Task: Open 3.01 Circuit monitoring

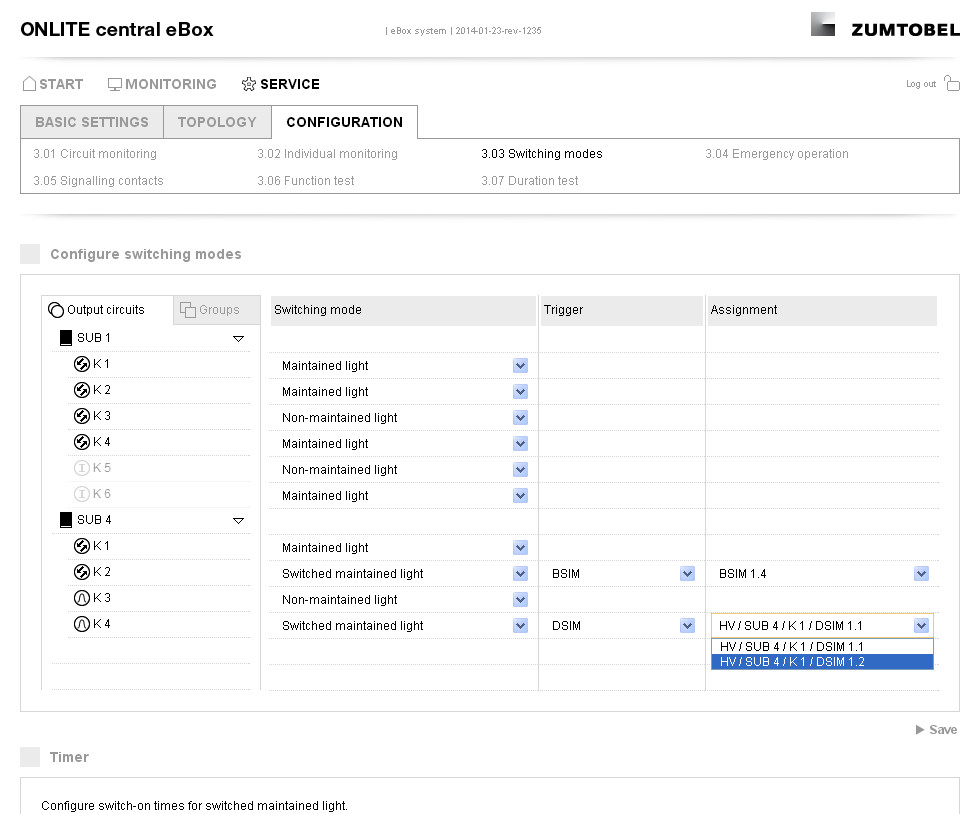Action: point(95,154)
